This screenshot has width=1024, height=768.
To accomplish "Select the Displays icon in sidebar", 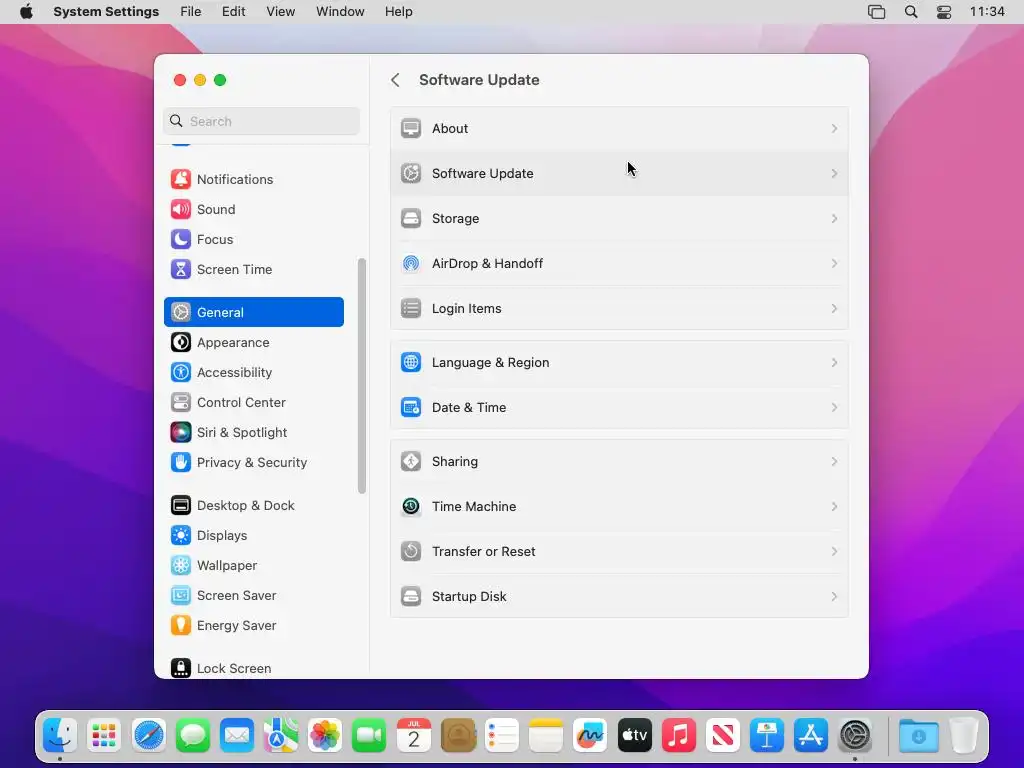I will pyautogui.click(x=181, y=536).
